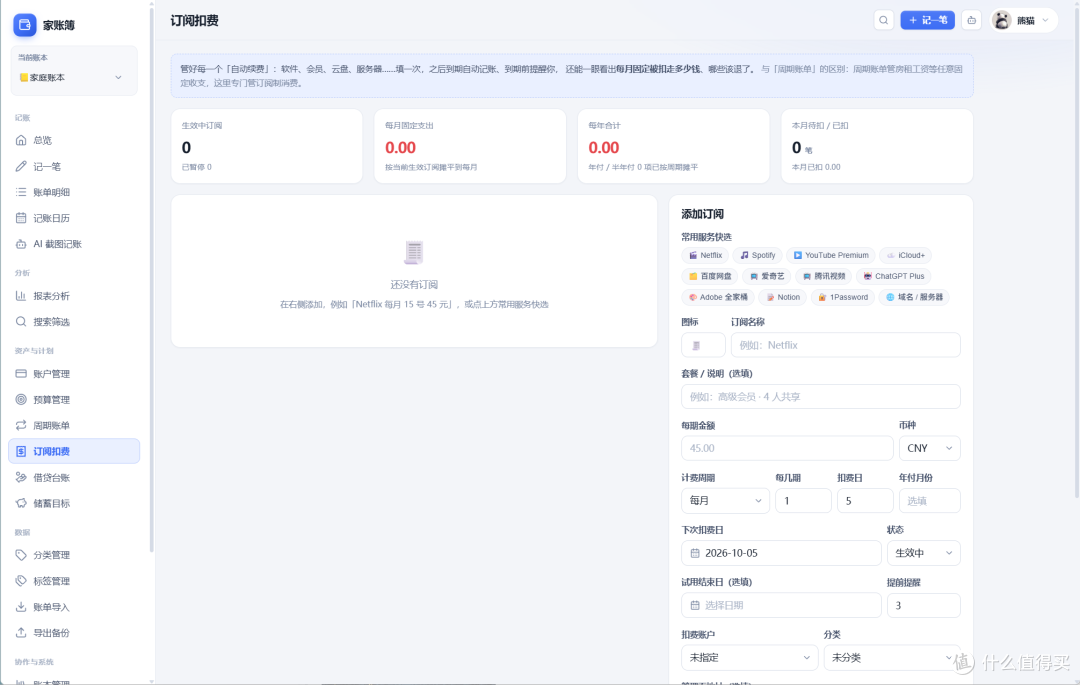Open the 扣费账户 未指定 dropdown
Screen dimensions: 1080x685
tap(749, 657)
